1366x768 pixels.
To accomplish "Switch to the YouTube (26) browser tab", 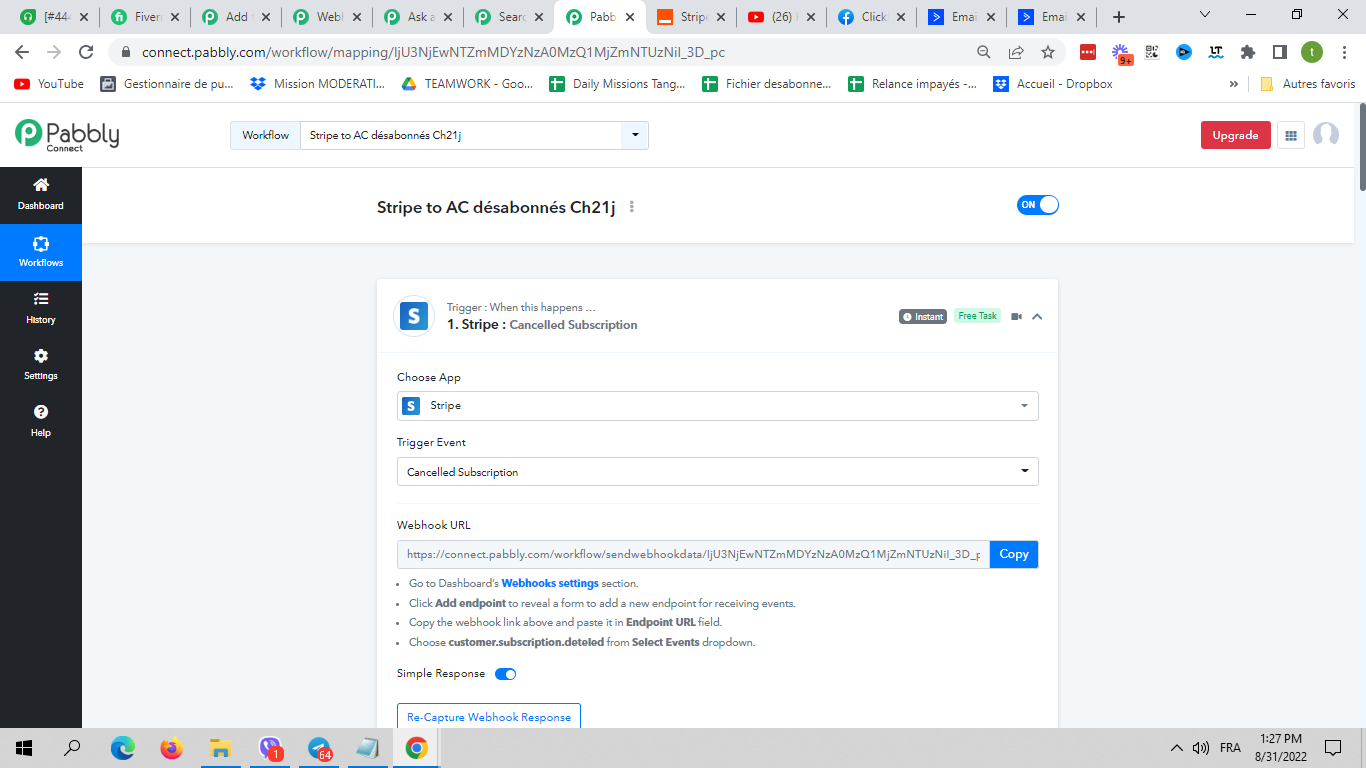I will (x=780, y=17).
